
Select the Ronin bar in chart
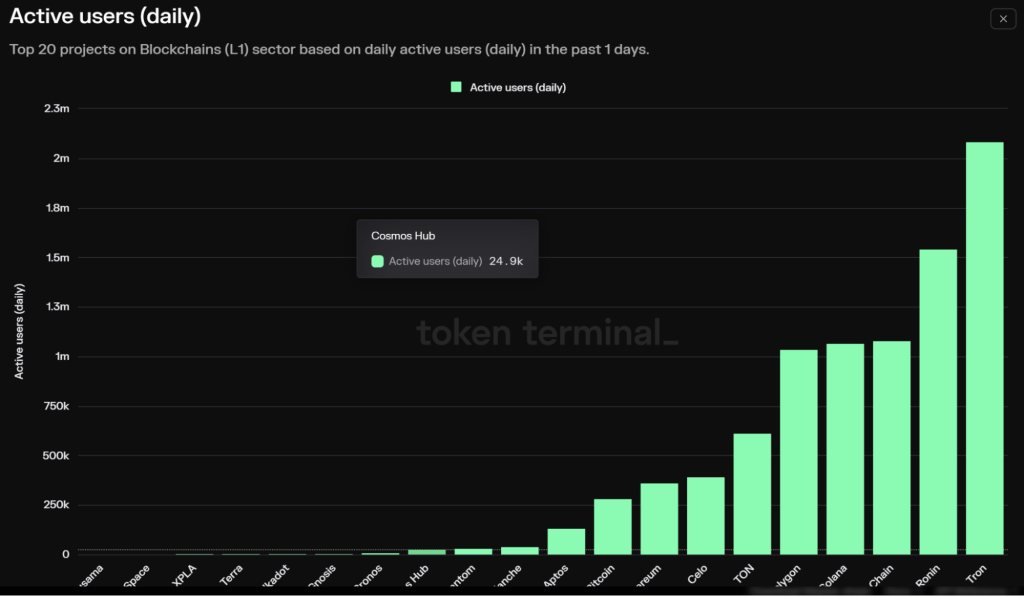click(938, 401)
